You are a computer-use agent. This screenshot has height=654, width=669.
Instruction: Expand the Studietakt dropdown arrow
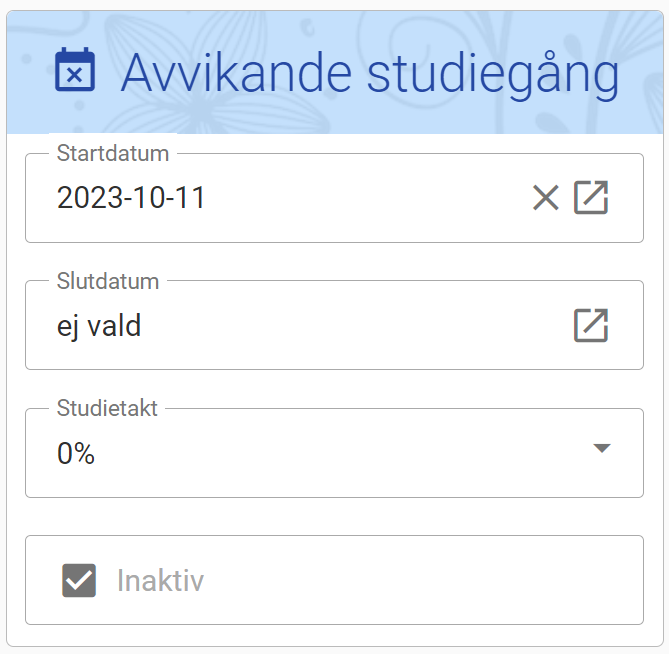pyautogui.click(x=601, y=448)
